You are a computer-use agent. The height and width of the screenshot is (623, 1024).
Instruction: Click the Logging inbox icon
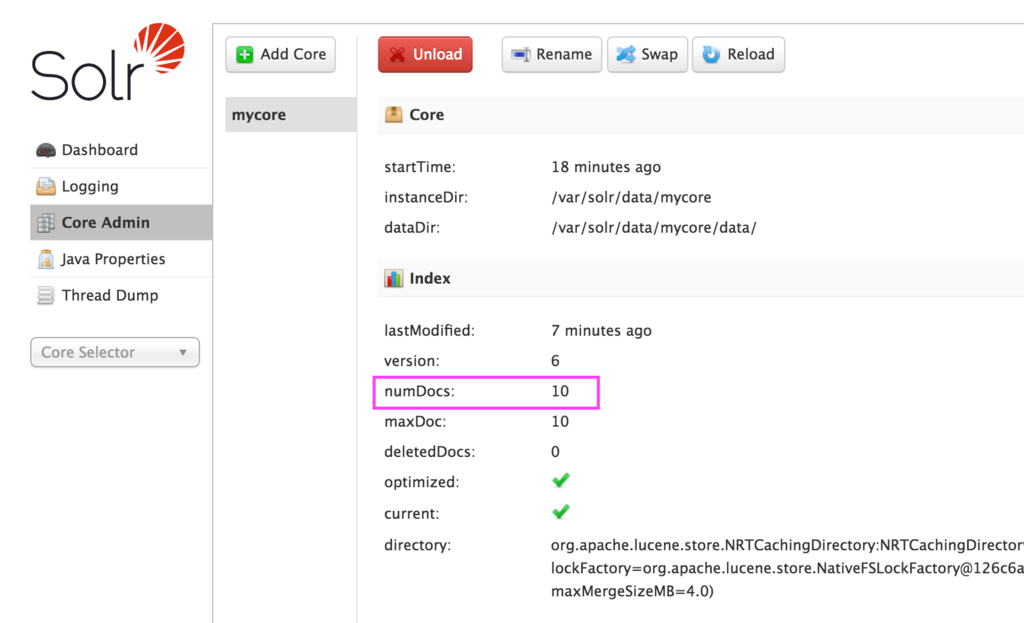point(46,186)
